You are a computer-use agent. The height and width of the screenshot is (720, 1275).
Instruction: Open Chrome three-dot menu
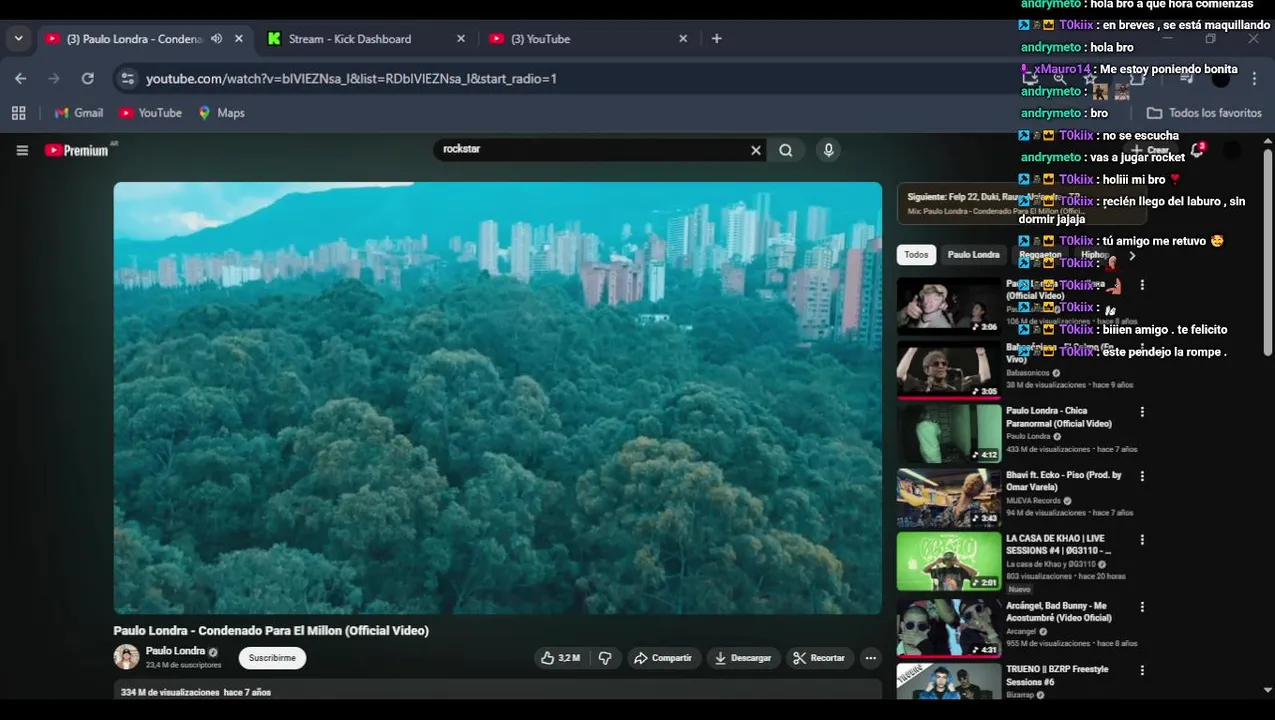coord(1254,78)
